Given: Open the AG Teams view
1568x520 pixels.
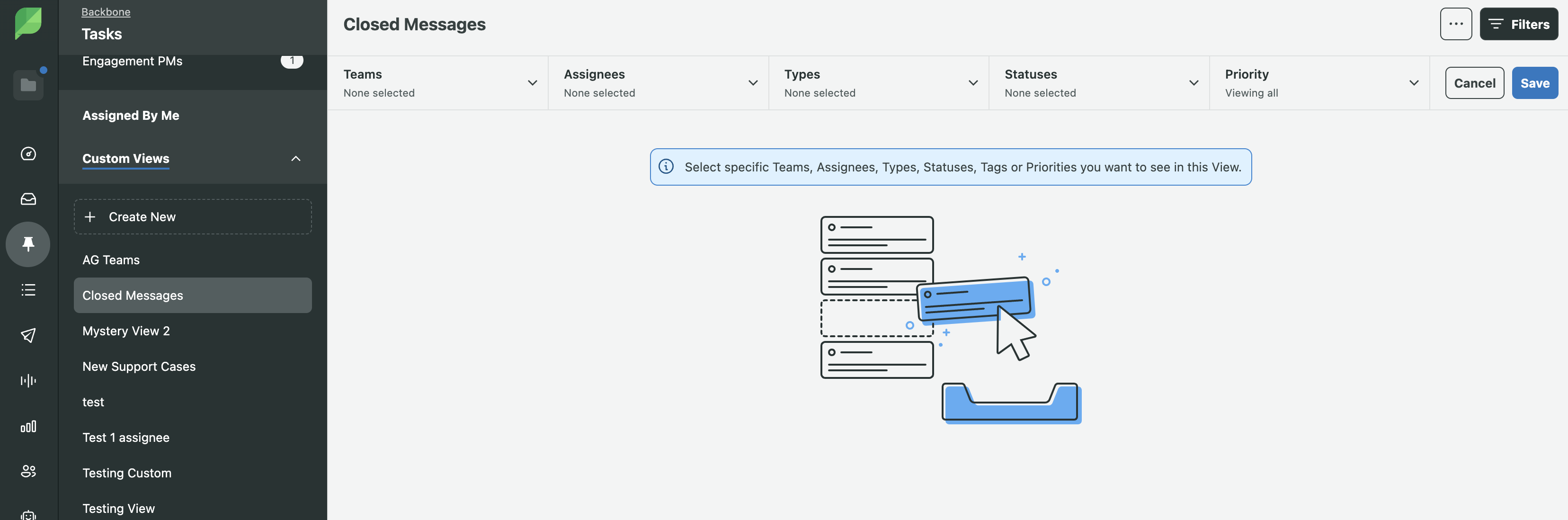Looking at the screenshot, I should (192, 260).
